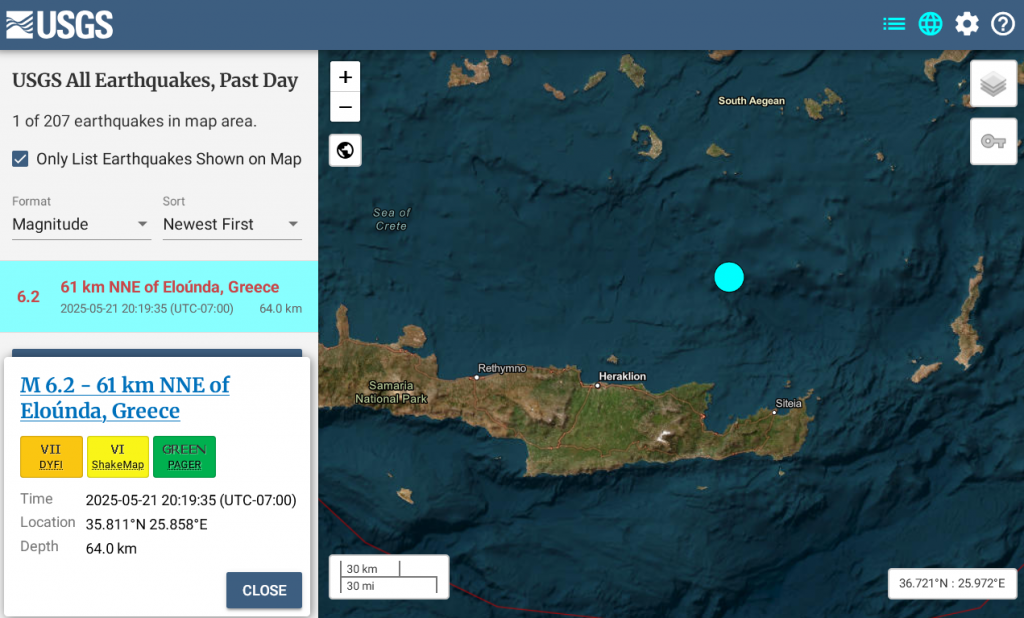The image size is (1024, 618).
Task: Click the cyan earthquake marker on map
Action: tap(729, 277)
